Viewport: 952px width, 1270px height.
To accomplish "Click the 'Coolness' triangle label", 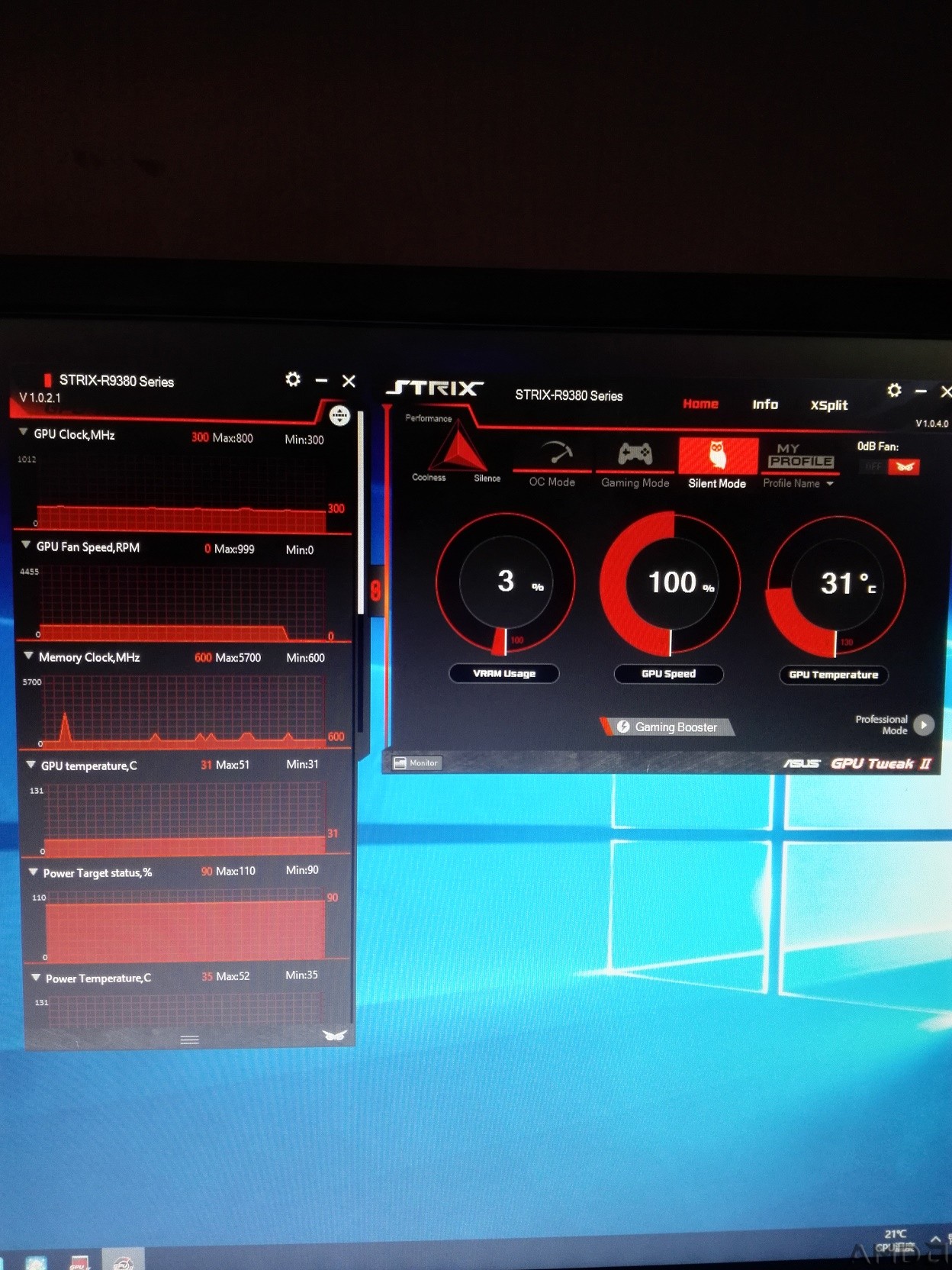I will point(429,478).
